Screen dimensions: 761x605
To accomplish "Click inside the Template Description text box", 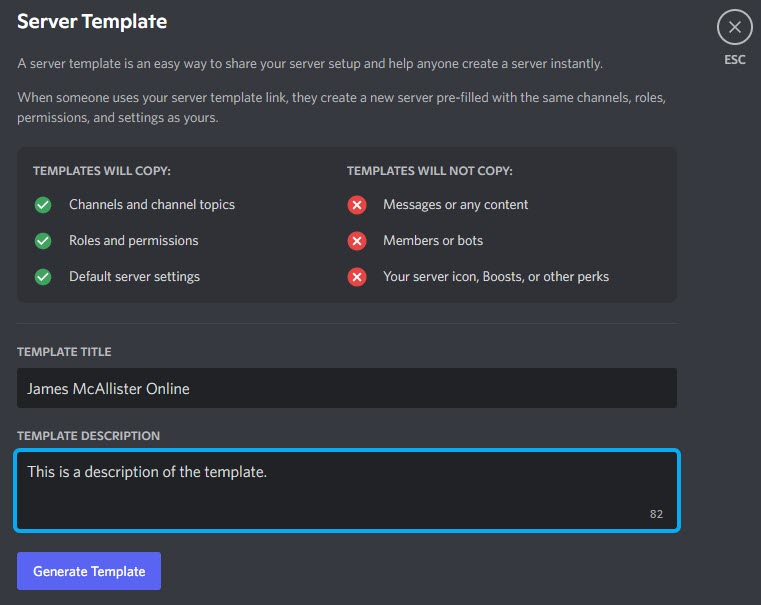I will 347,491.
